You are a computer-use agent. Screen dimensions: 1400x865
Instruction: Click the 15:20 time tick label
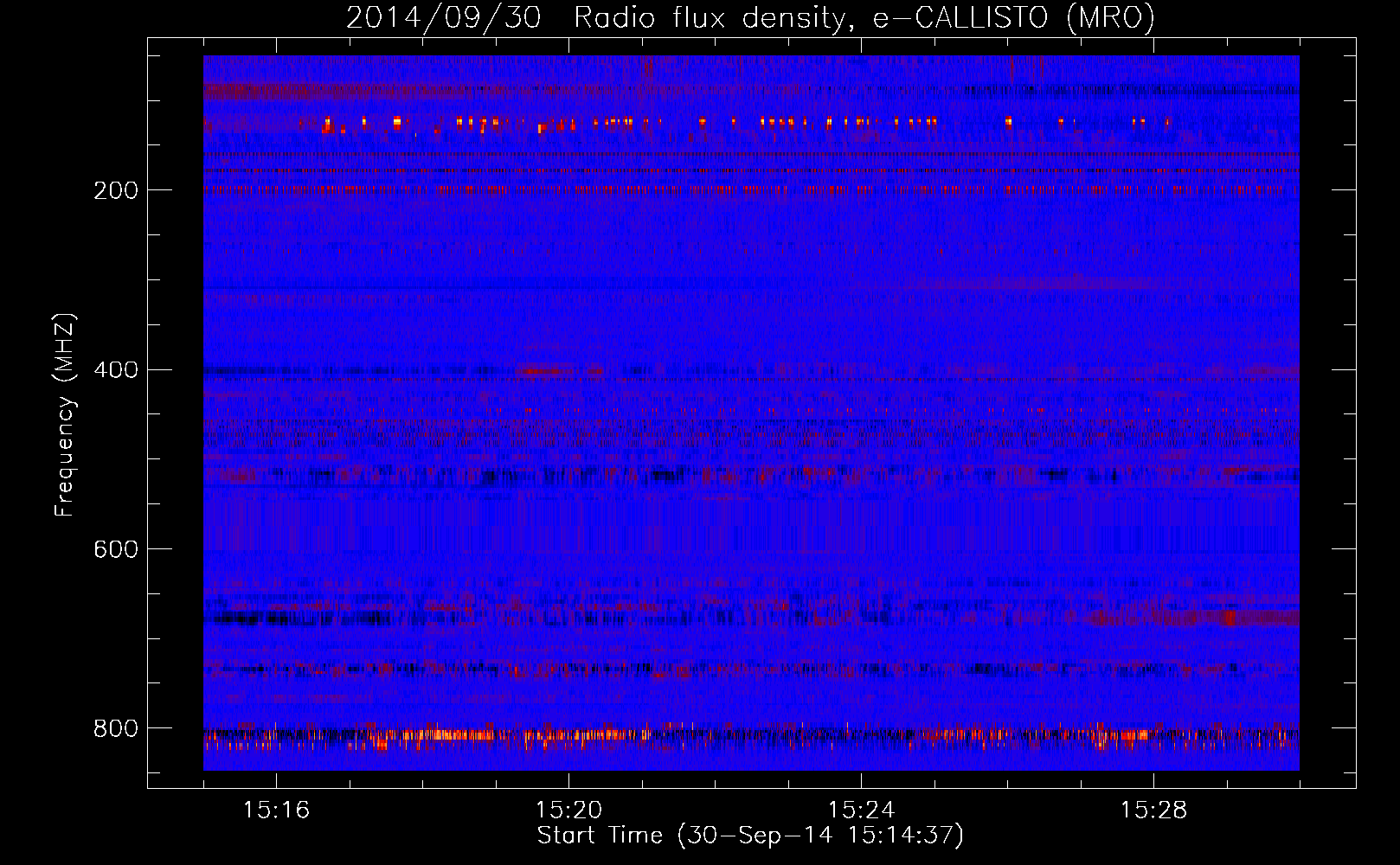pyautogui.click(x=568, y=810)
